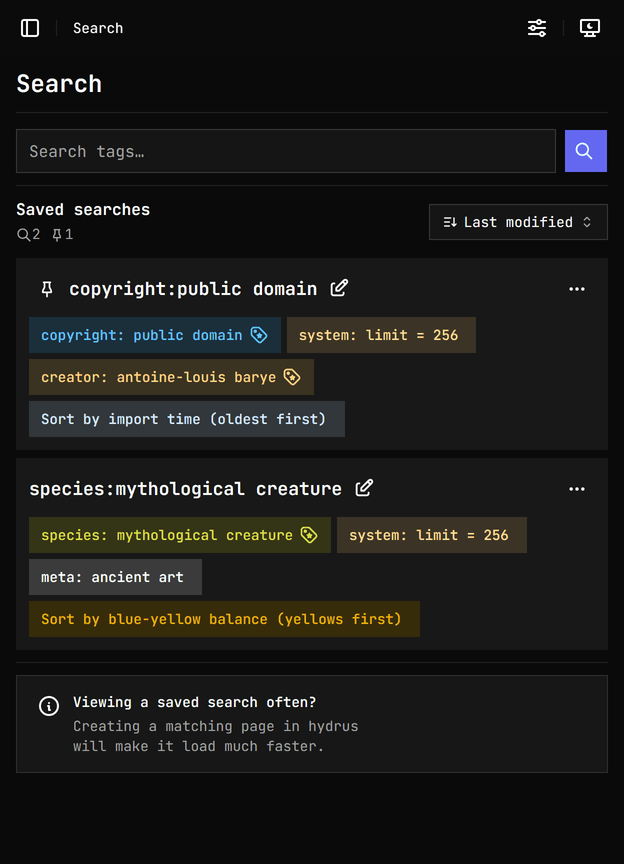Screen dimensions: 624x864
Task: Click tag icon on antoine-louis barye chip
Action: coord(292,376)
